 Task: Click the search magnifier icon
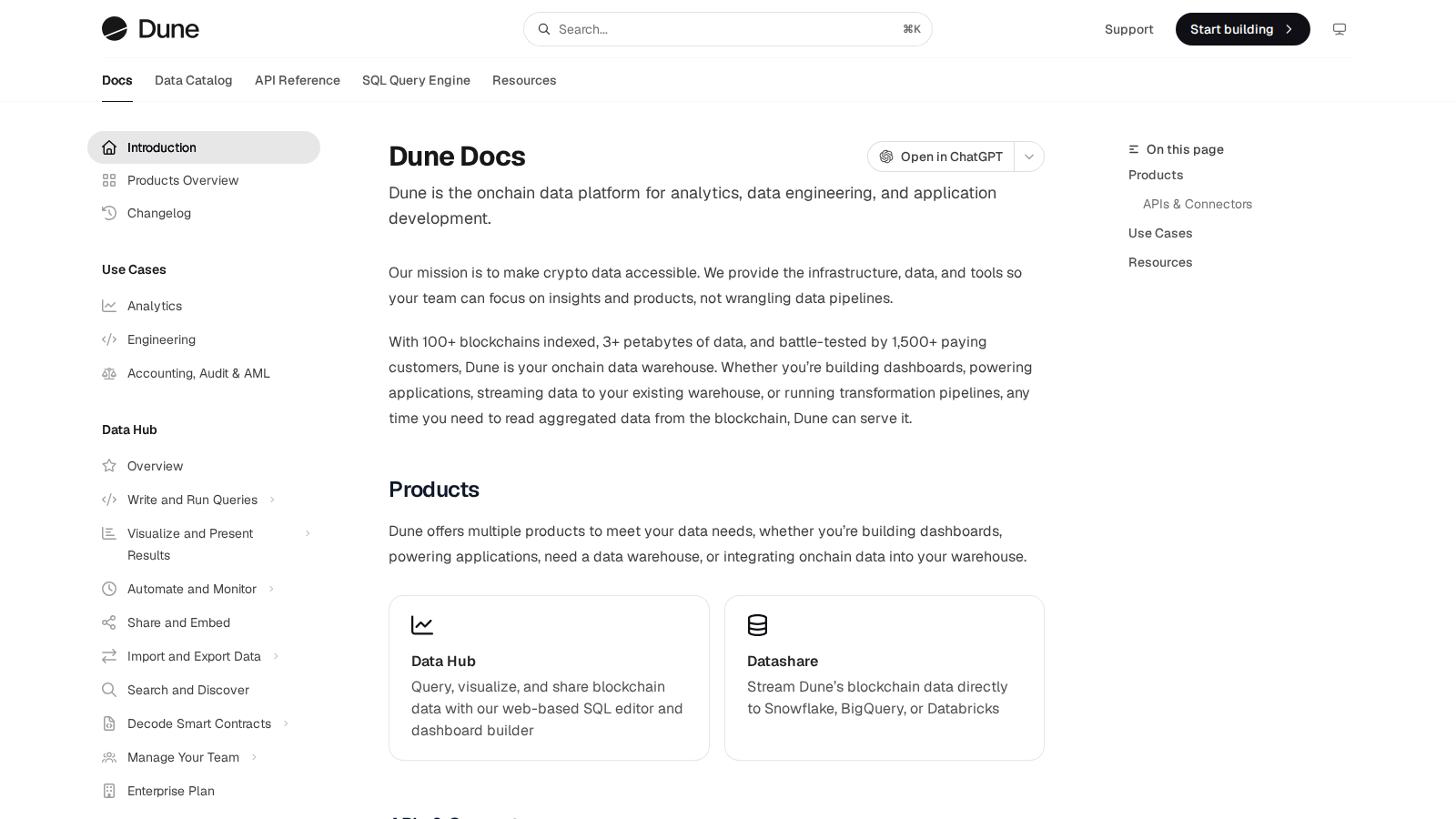(544, 29)
